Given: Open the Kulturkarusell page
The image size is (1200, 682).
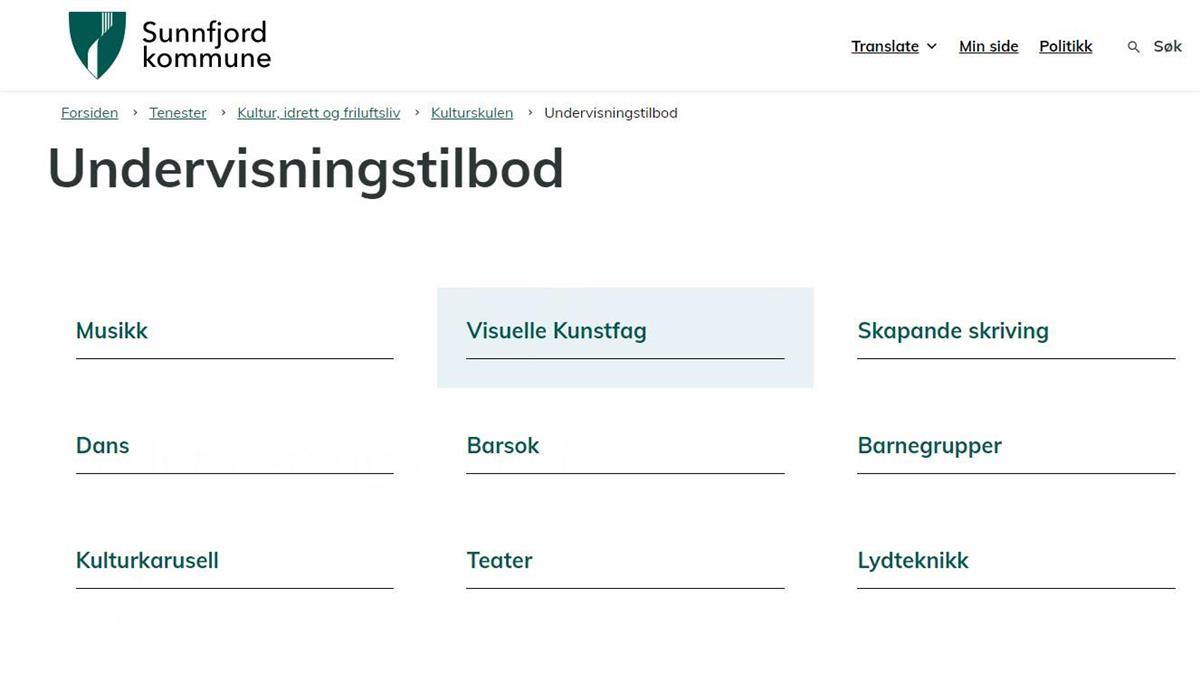Looking at the screenshot, I should coord(147,561).
